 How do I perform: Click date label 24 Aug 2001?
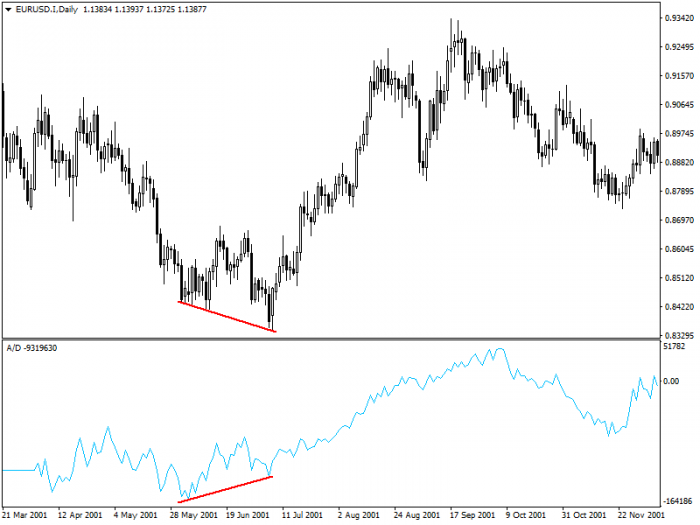[417, 515]
